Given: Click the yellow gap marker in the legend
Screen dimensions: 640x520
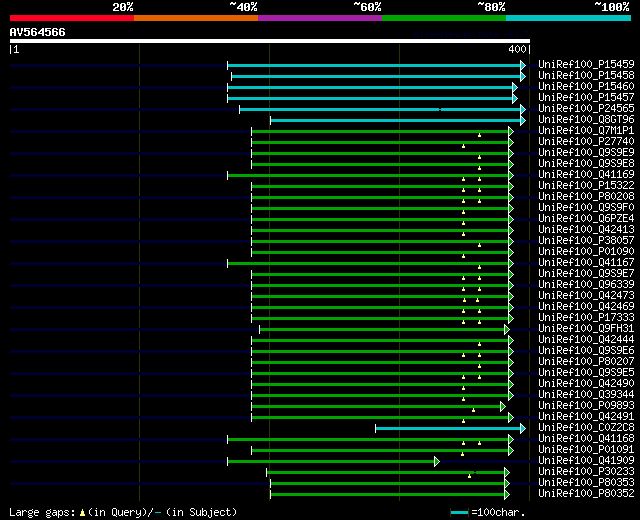Looking at the screenshot, I should point(82,512).
